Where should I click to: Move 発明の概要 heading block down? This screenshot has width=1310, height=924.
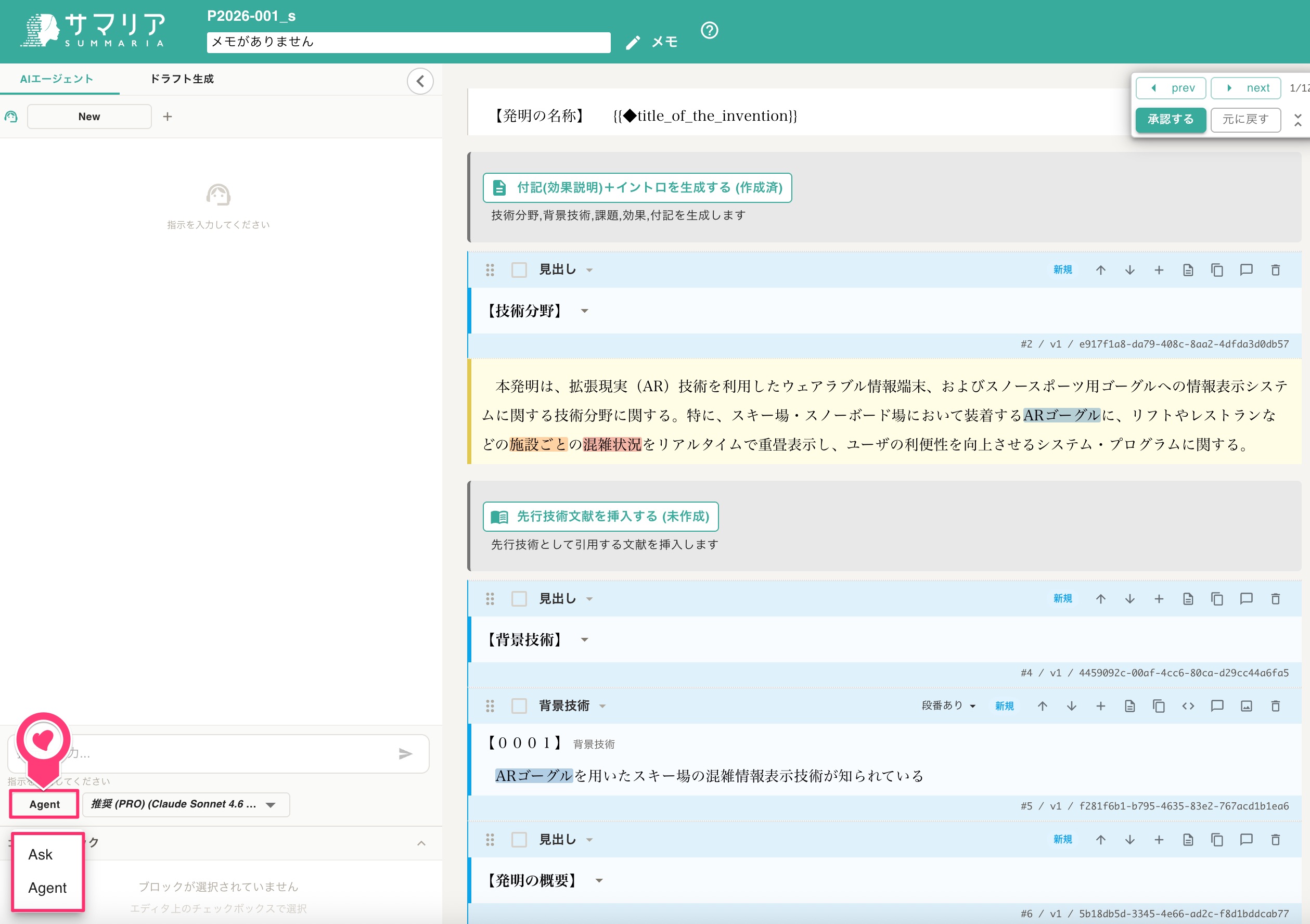[1129, 840]
